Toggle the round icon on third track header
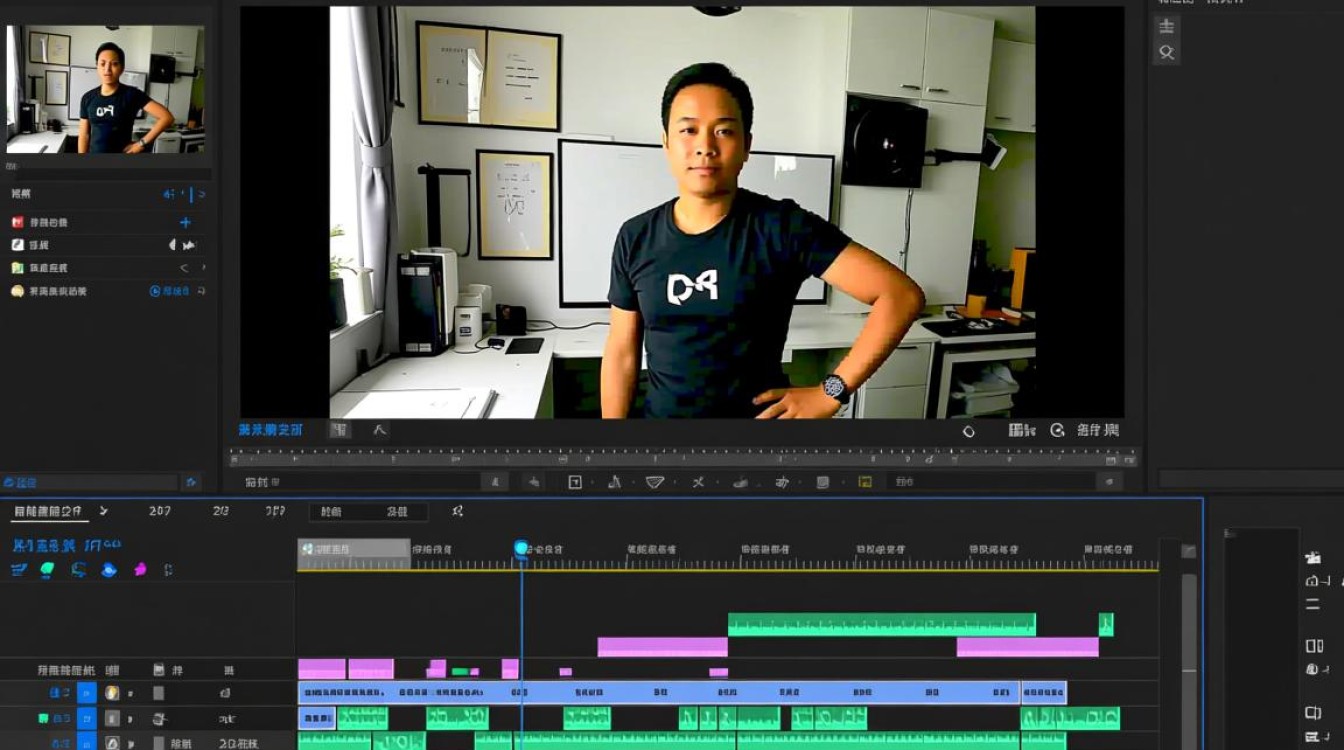The image size is (1344, 750). (x=113, y=743)
